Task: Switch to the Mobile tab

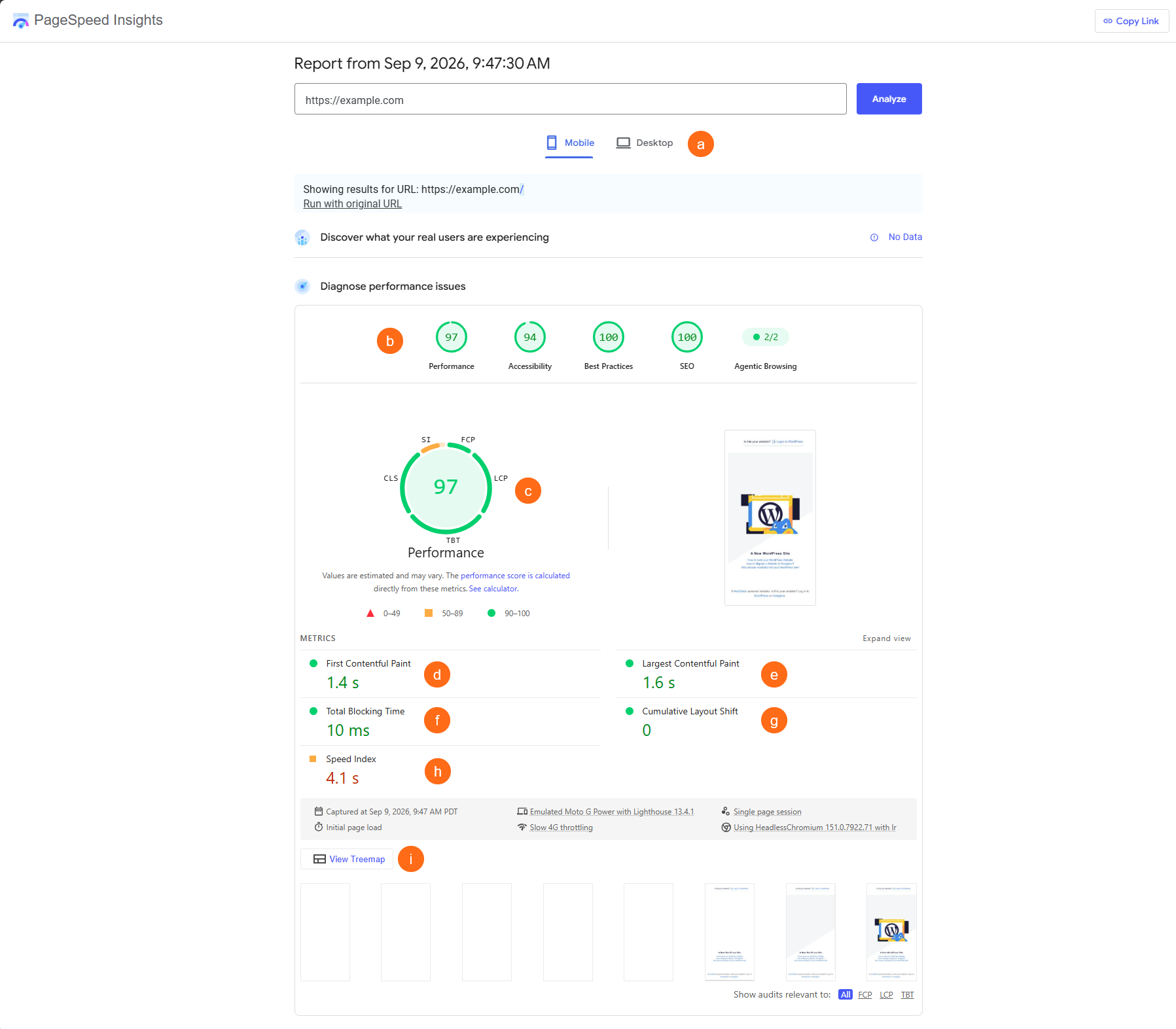Action: click(x=569, y=143)
